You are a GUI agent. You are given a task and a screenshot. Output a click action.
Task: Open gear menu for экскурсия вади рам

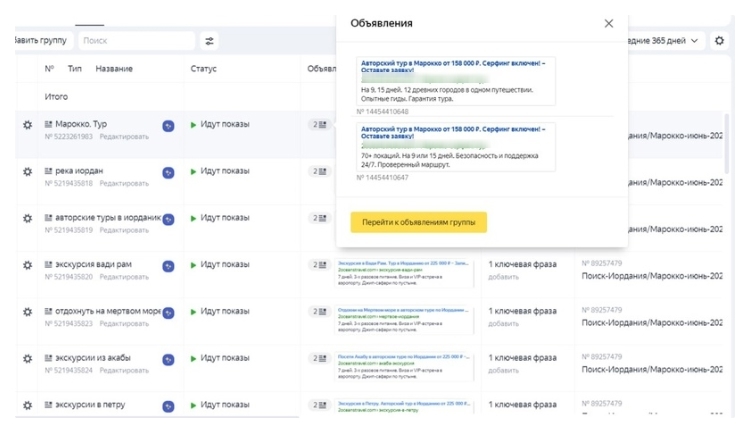point(28,265)
